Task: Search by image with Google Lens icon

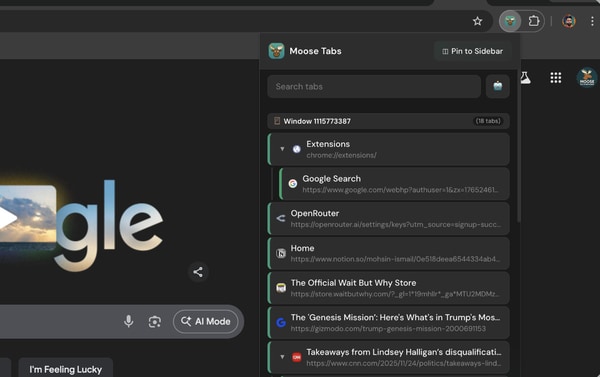Action: (155, 322)
